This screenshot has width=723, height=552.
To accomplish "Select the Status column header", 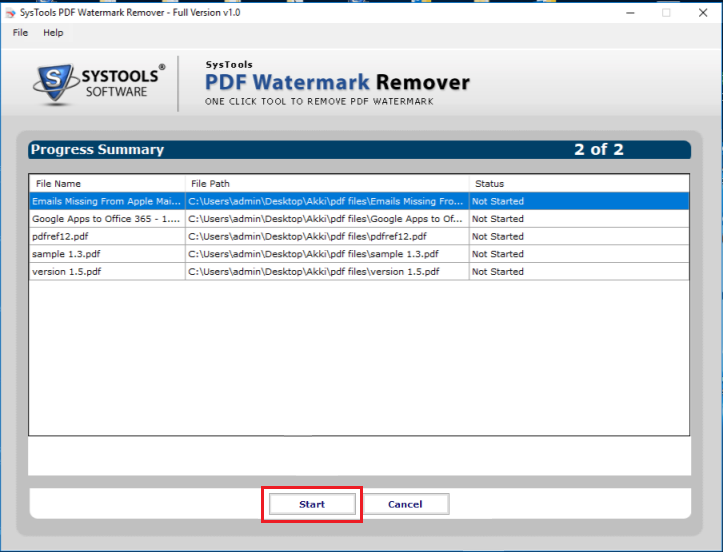I will pos(579,184).
